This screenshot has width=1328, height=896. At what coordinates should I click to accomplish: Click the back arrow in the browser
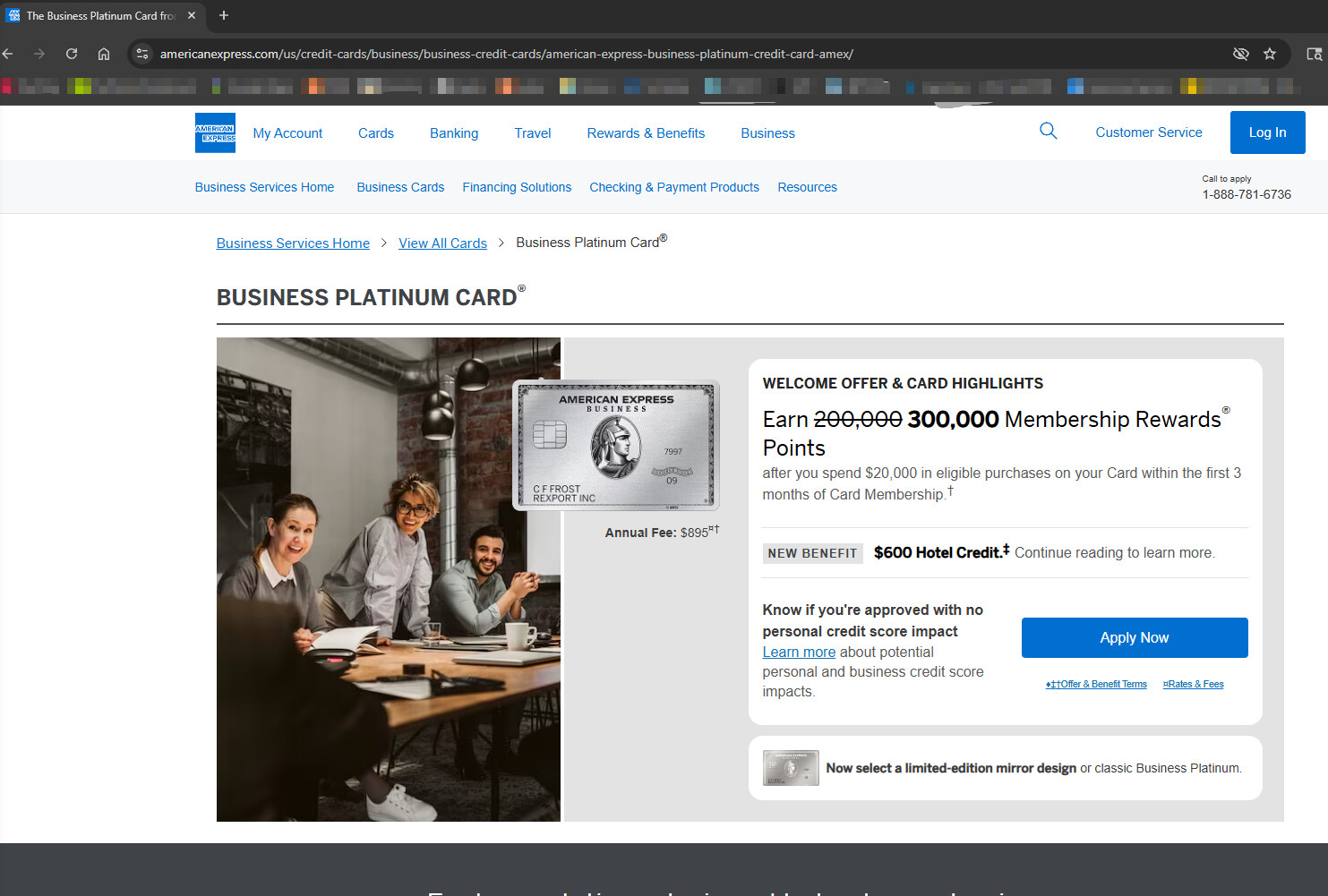click(8, 54)
